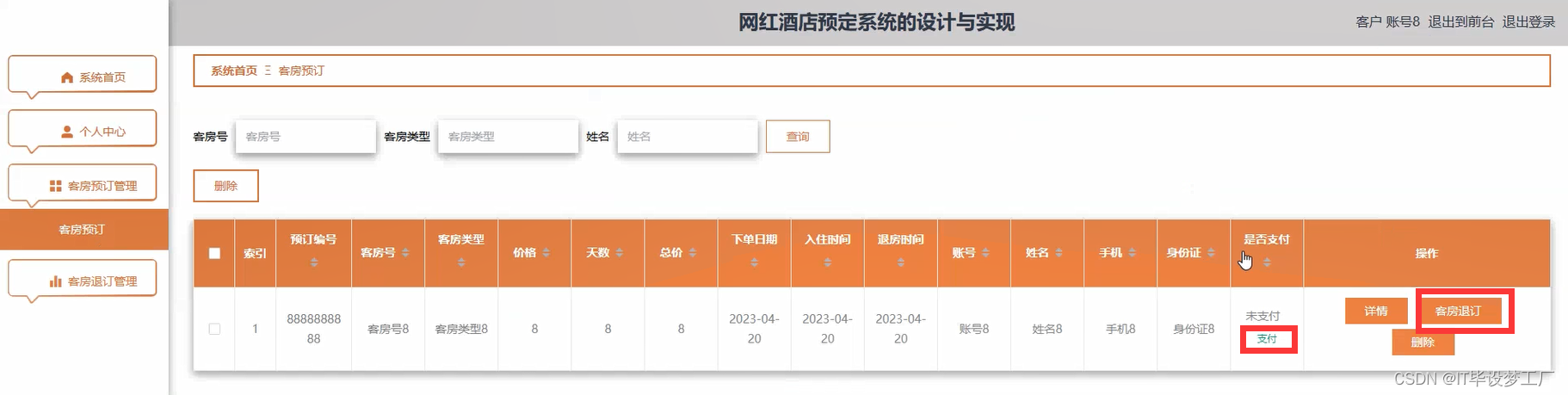Sort by 天数 column
The height and width of the screenshot is (395, 1568).
tap(619, 253)
